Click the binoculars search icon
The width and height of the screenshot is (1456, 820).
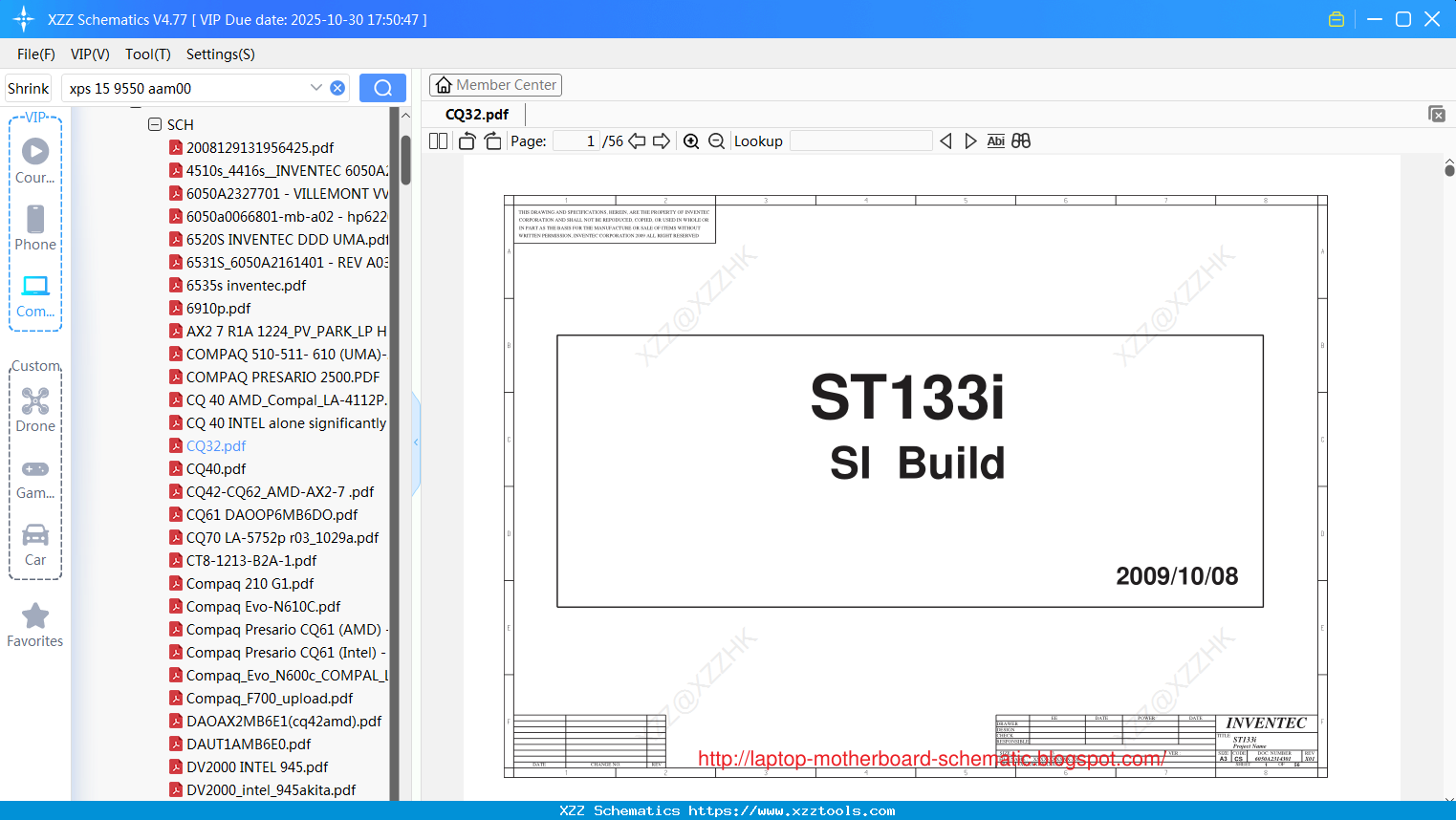coord(1021,141)
